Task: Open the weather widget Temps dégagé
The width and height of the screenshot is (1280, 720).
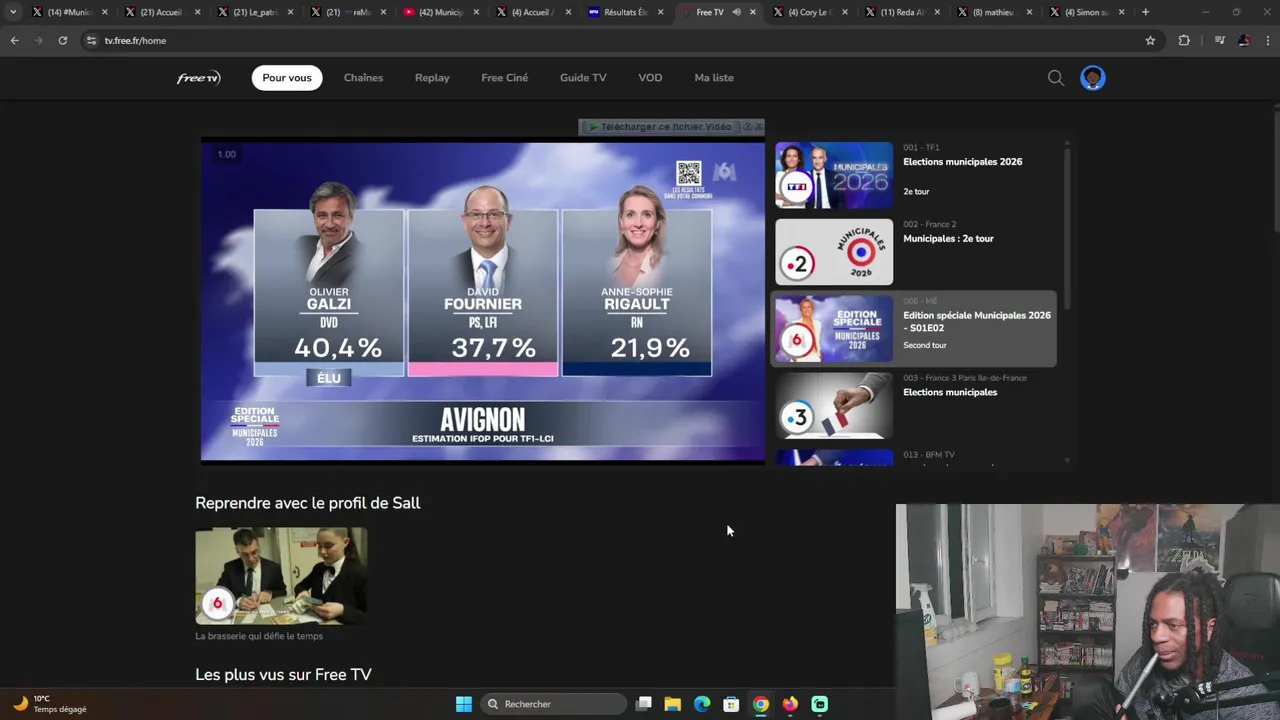Action: (x=50, y=704)
